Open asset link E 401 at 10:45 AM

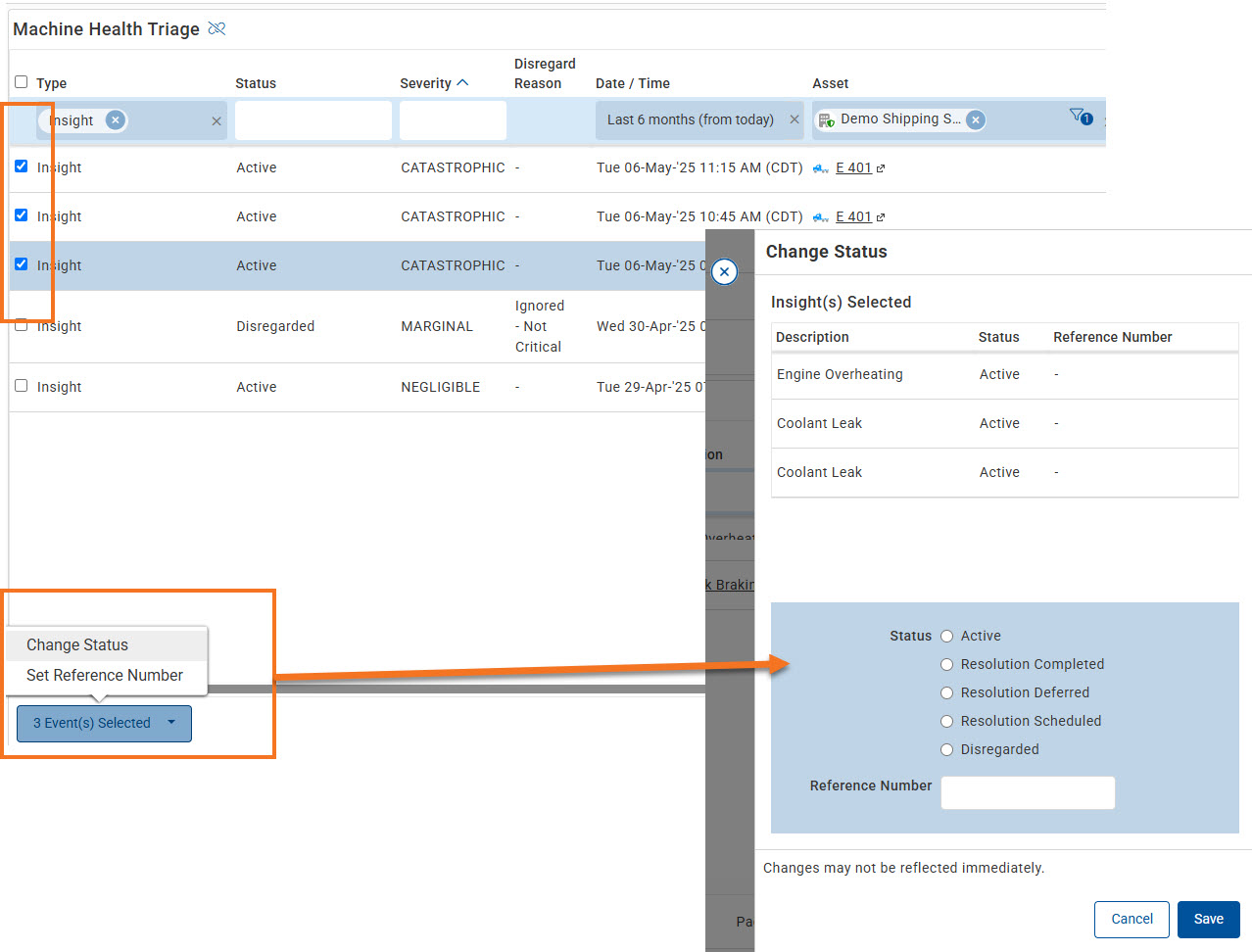pos(853,216)
